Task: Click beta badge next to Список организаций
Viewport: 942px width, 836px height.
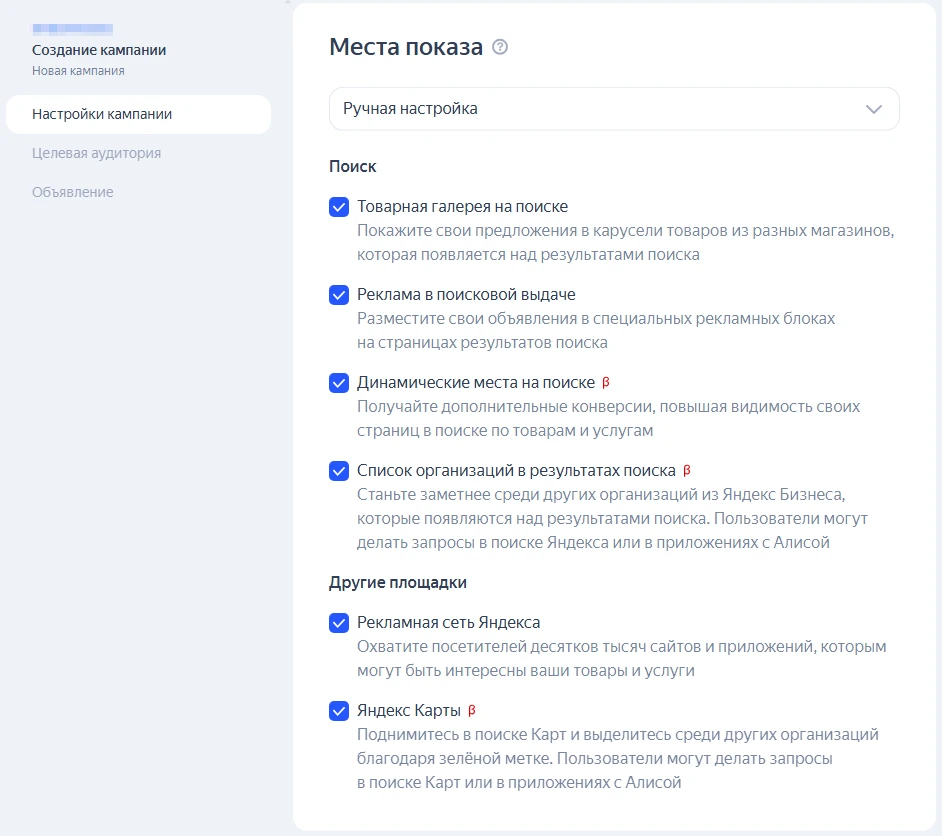Action: click(x=687, y=470)
